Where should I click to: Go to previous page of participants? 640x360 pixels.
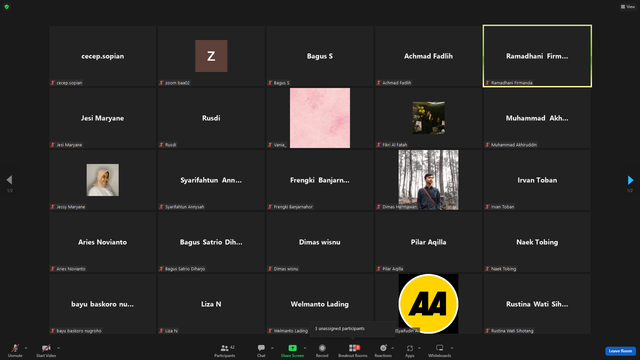pos(9,180)
